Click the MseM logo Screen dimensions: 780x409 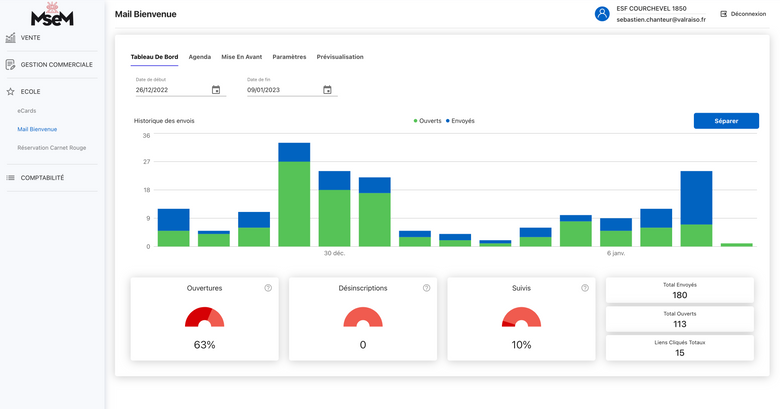[52, 14]
